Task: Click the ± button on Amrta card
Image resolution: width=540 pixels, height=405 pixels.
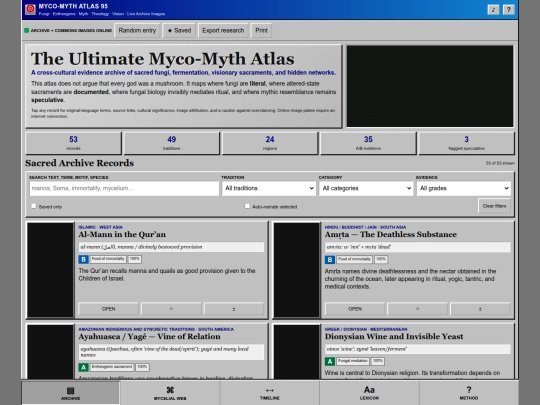Action: point(480,309)
